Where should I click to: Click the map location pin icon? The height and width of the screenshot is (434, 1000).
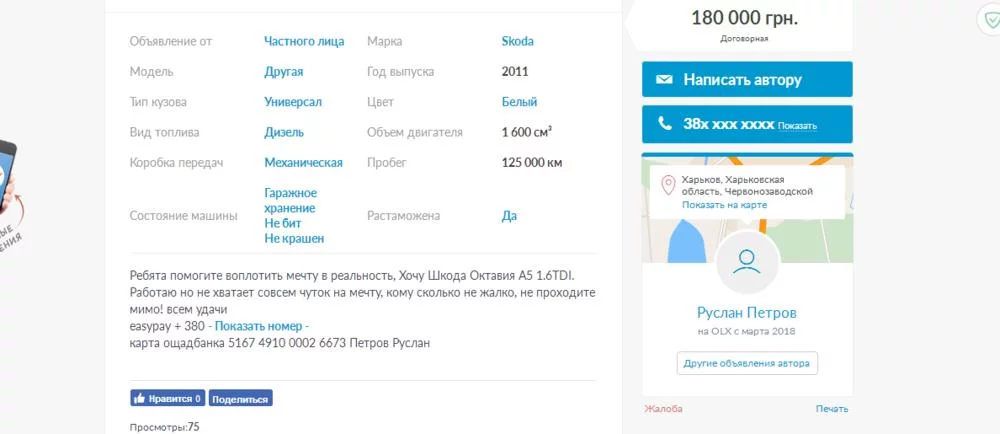pyautogui.click(x=668, y=186)
